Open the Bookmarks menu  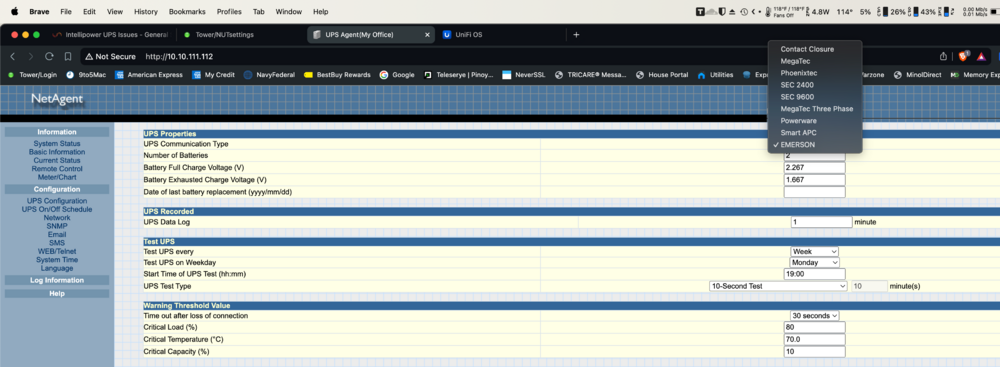[188, 11]
